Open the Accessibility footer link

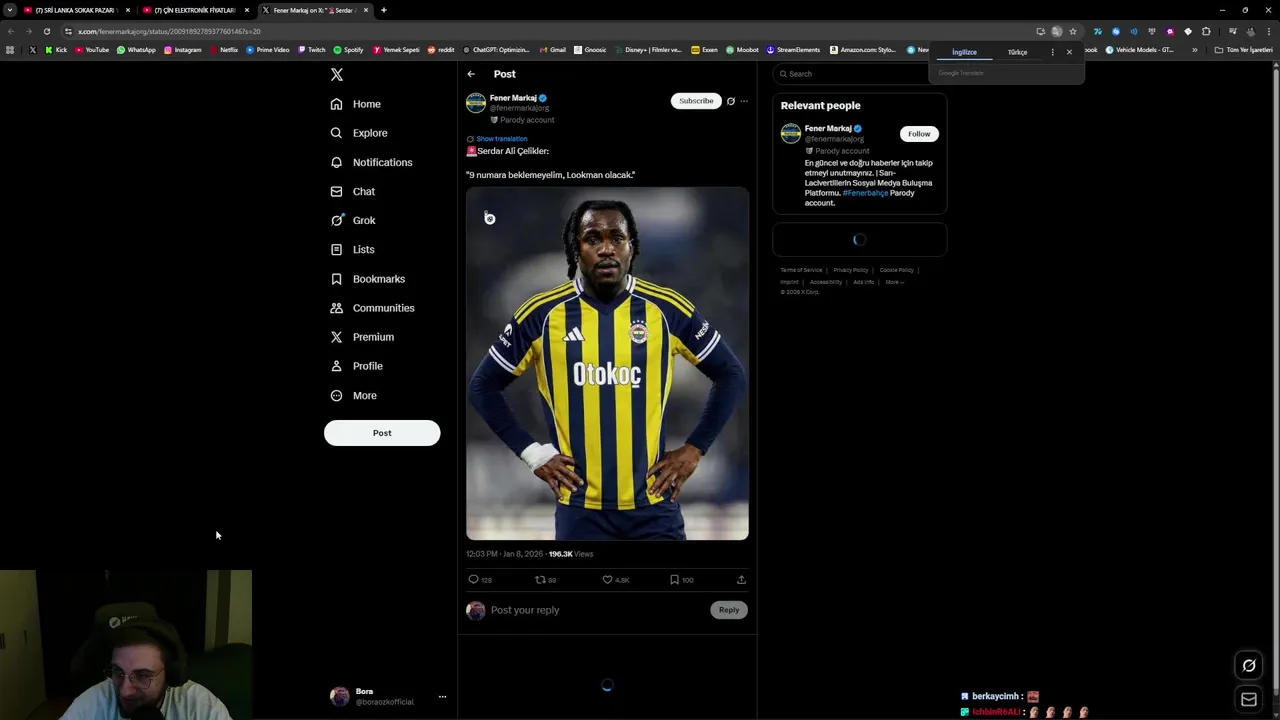tap(826, 282)
